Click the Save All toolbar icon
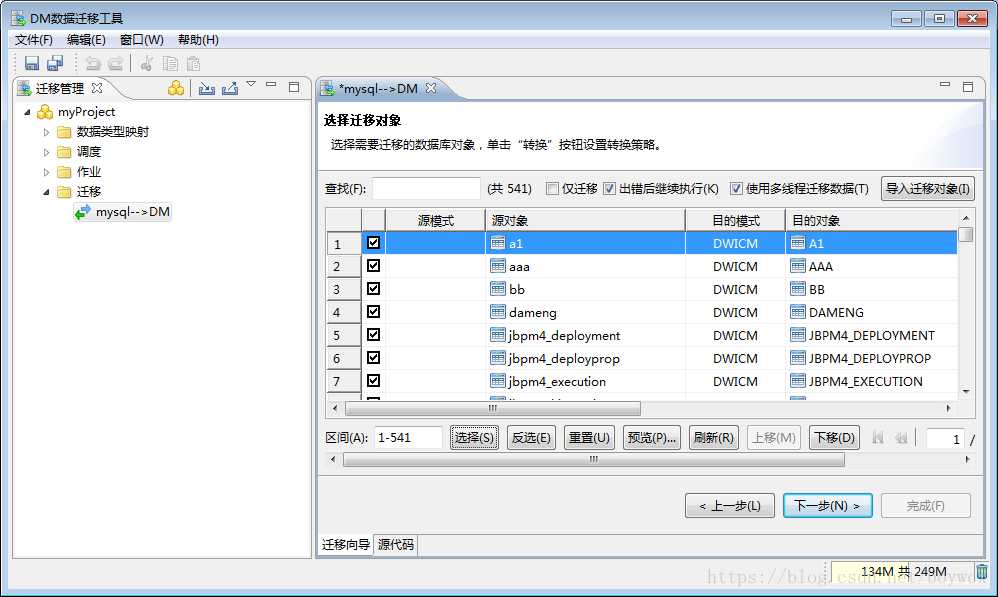The height and width of the screenshot is (597, 998). (55, 63)
